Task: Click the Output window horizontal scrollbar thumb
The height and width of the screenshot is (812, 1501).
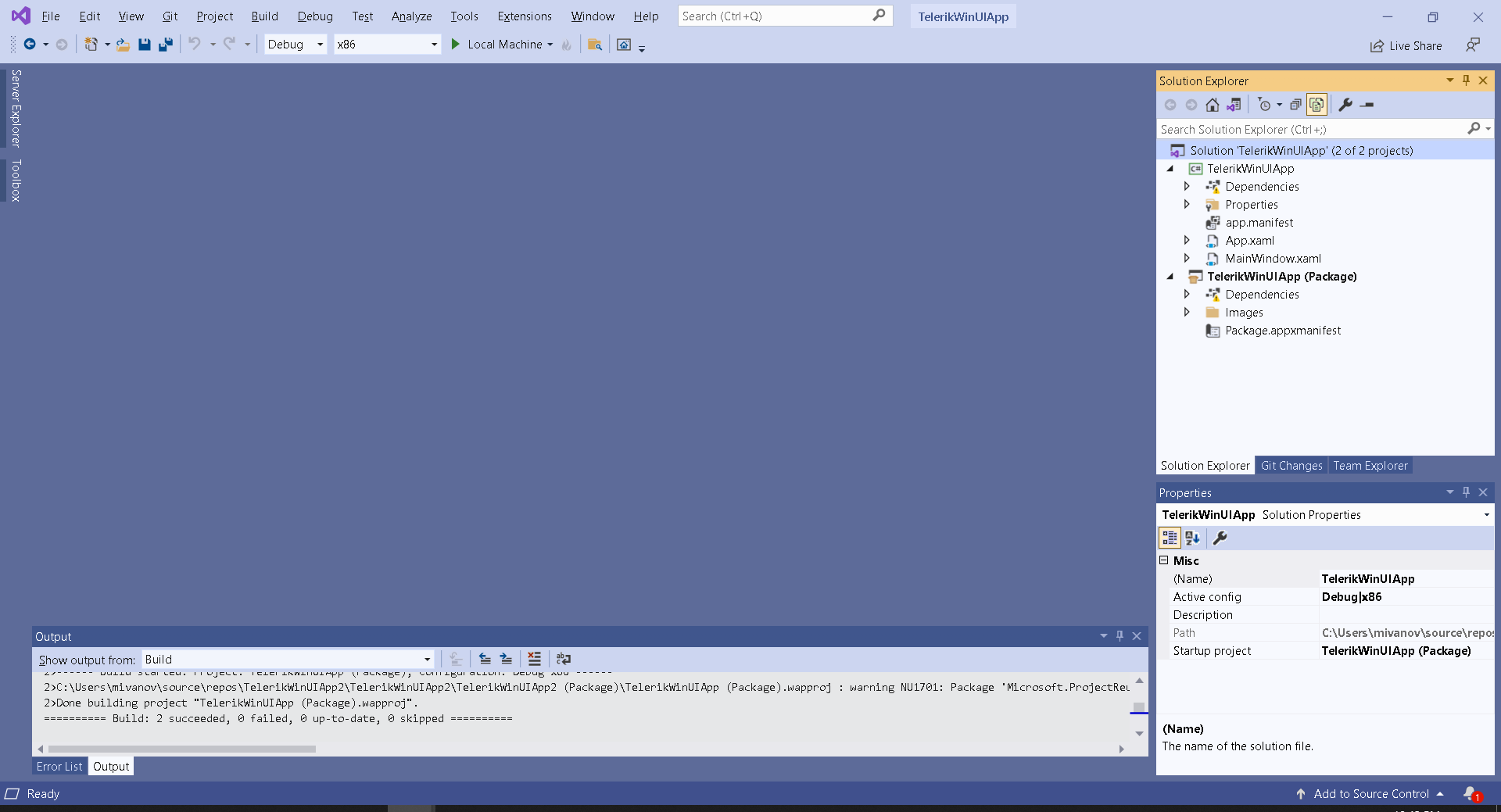Action: point(181,749)
